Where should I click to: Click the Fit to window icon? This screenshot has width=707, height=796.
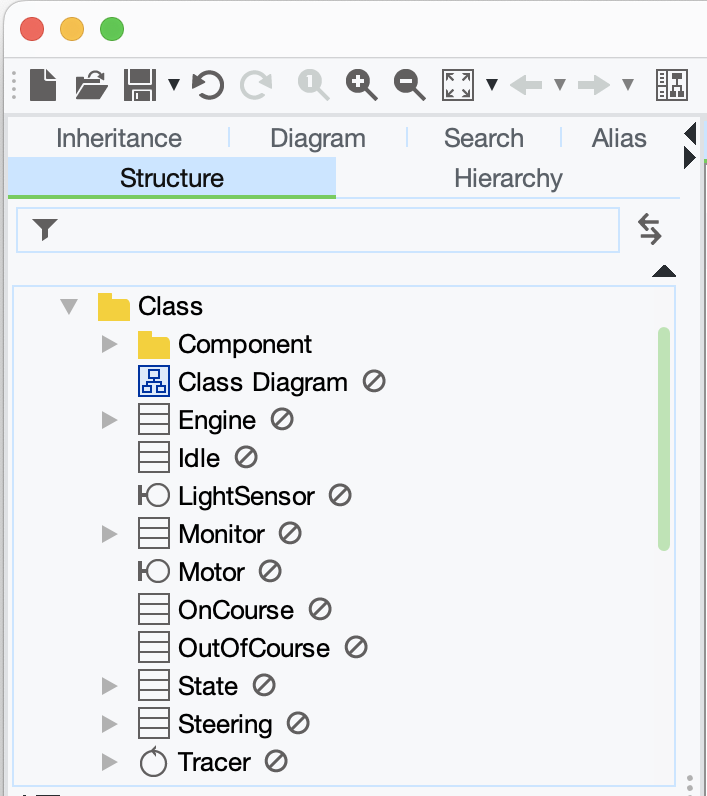pyautogui.click(x=458, y=85)
